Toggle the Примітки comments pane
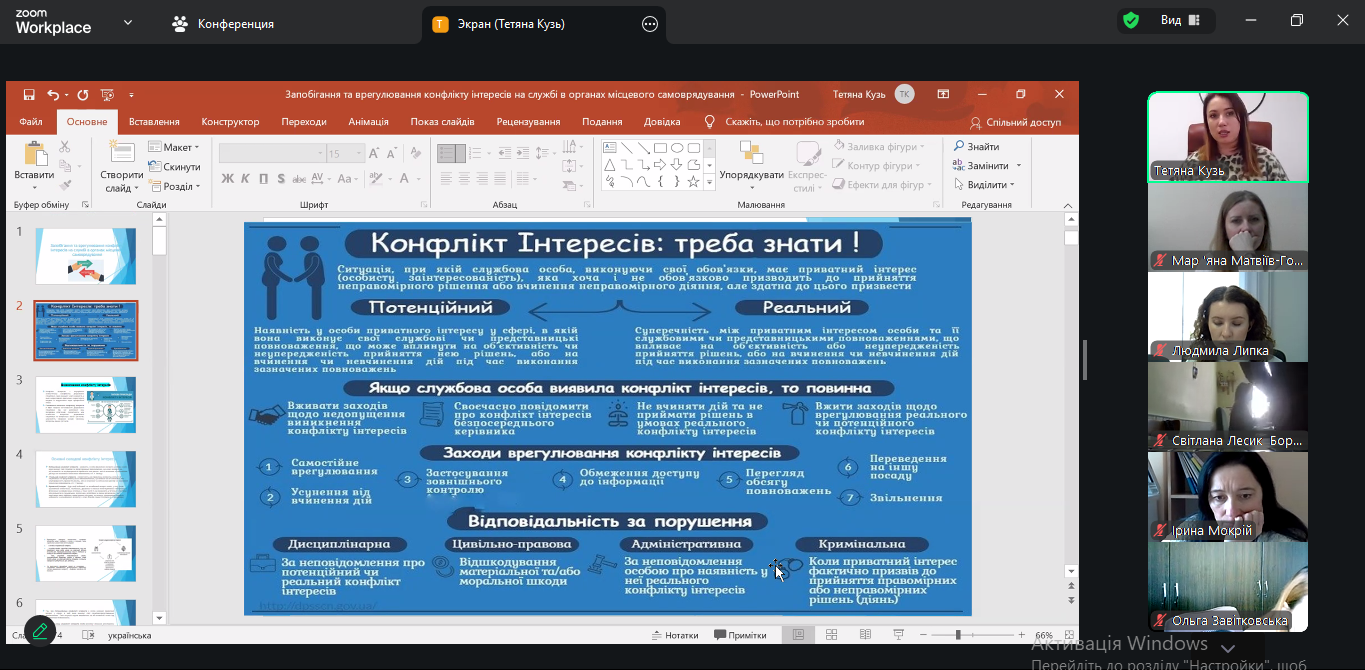 click(740, 635)
